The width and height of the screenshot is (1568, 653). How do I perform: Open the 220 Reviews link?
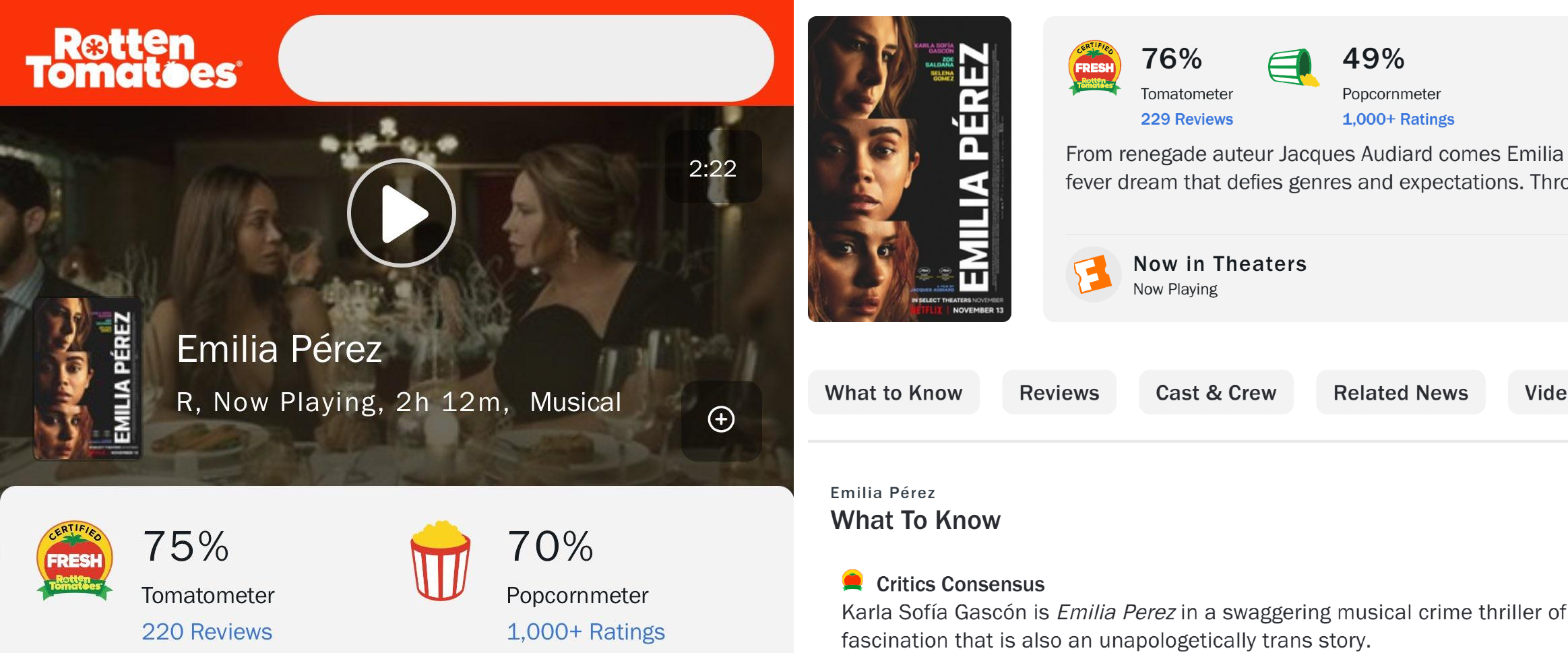point(207,631)
